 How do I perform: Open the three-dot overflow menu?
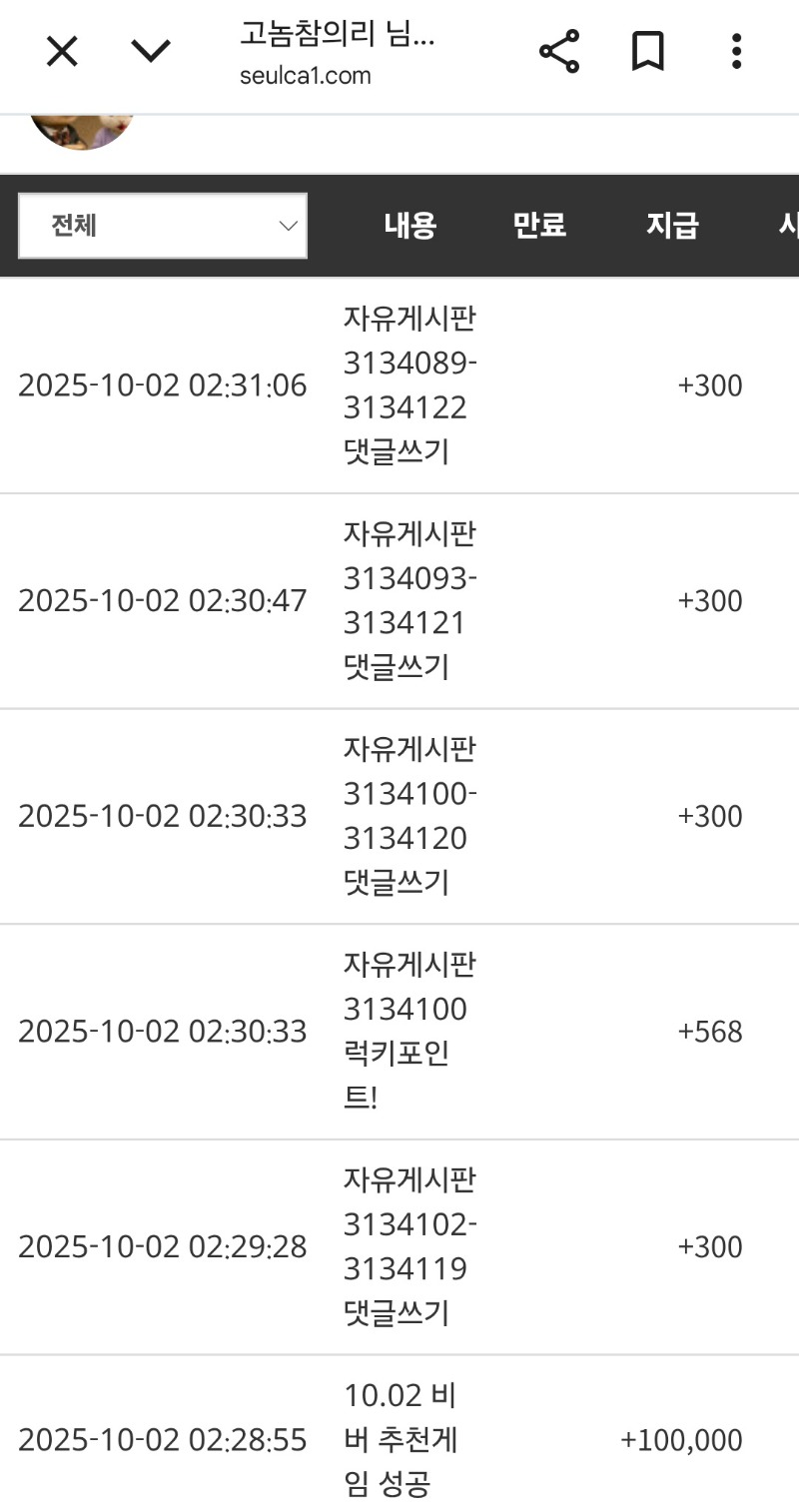pos(736,51)
